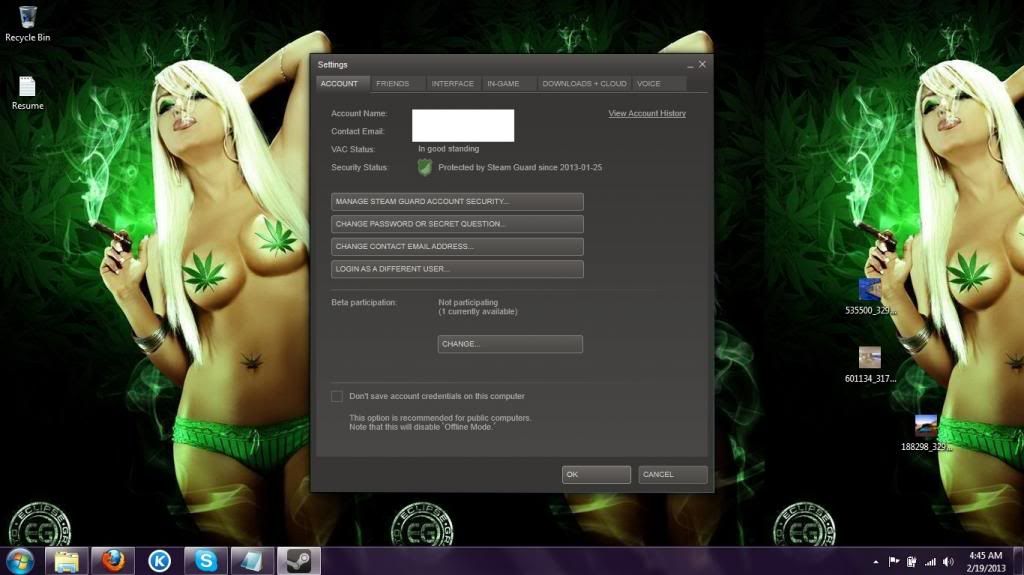Switch to the Interface tab
Viewport: 1024px width, 575px height.
click(453, 84)
